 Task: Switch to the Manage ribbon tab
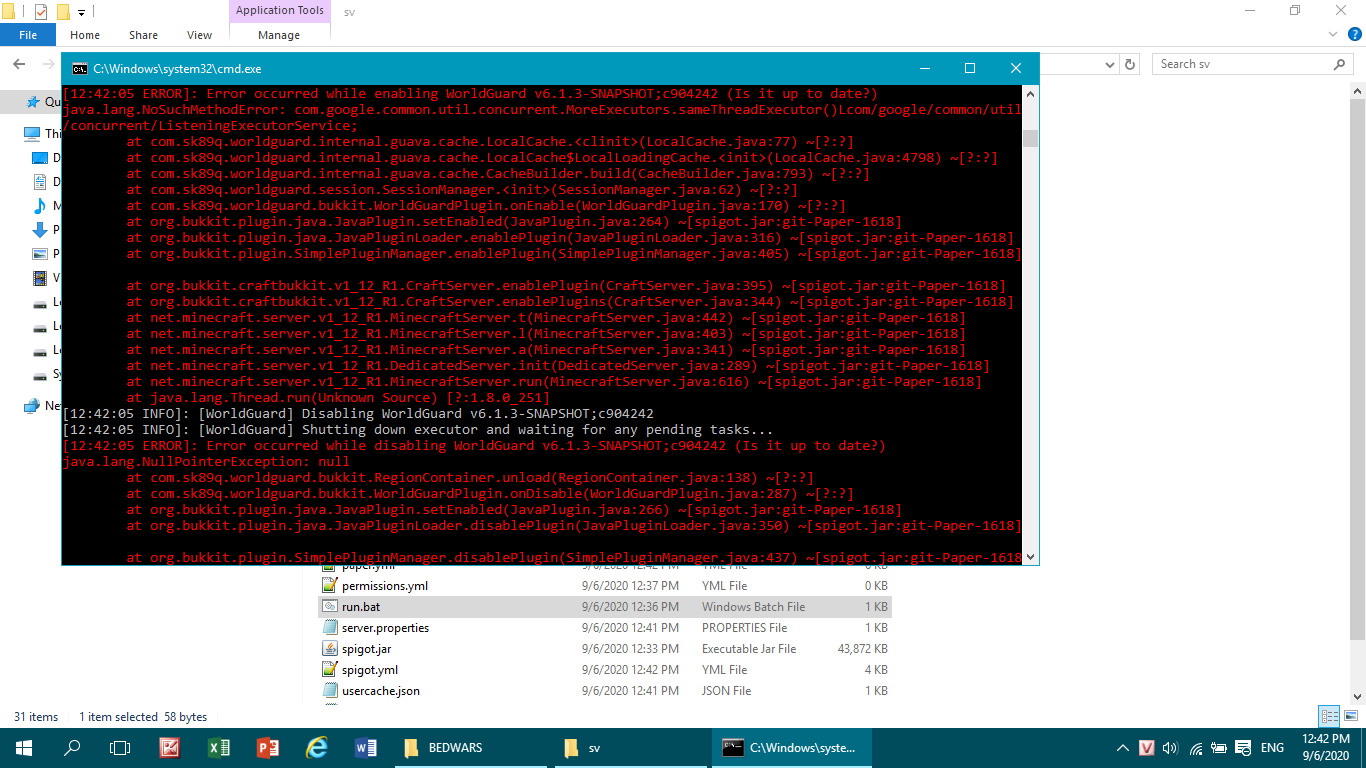[278, 35]
